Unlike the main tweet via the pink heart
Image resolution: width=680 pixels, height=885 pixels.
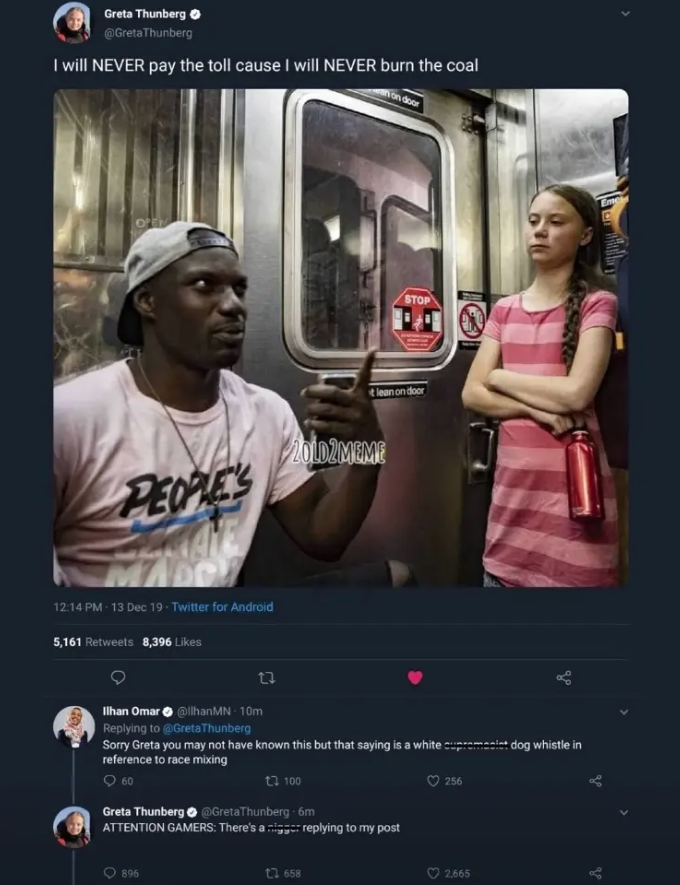coord(415,677)
